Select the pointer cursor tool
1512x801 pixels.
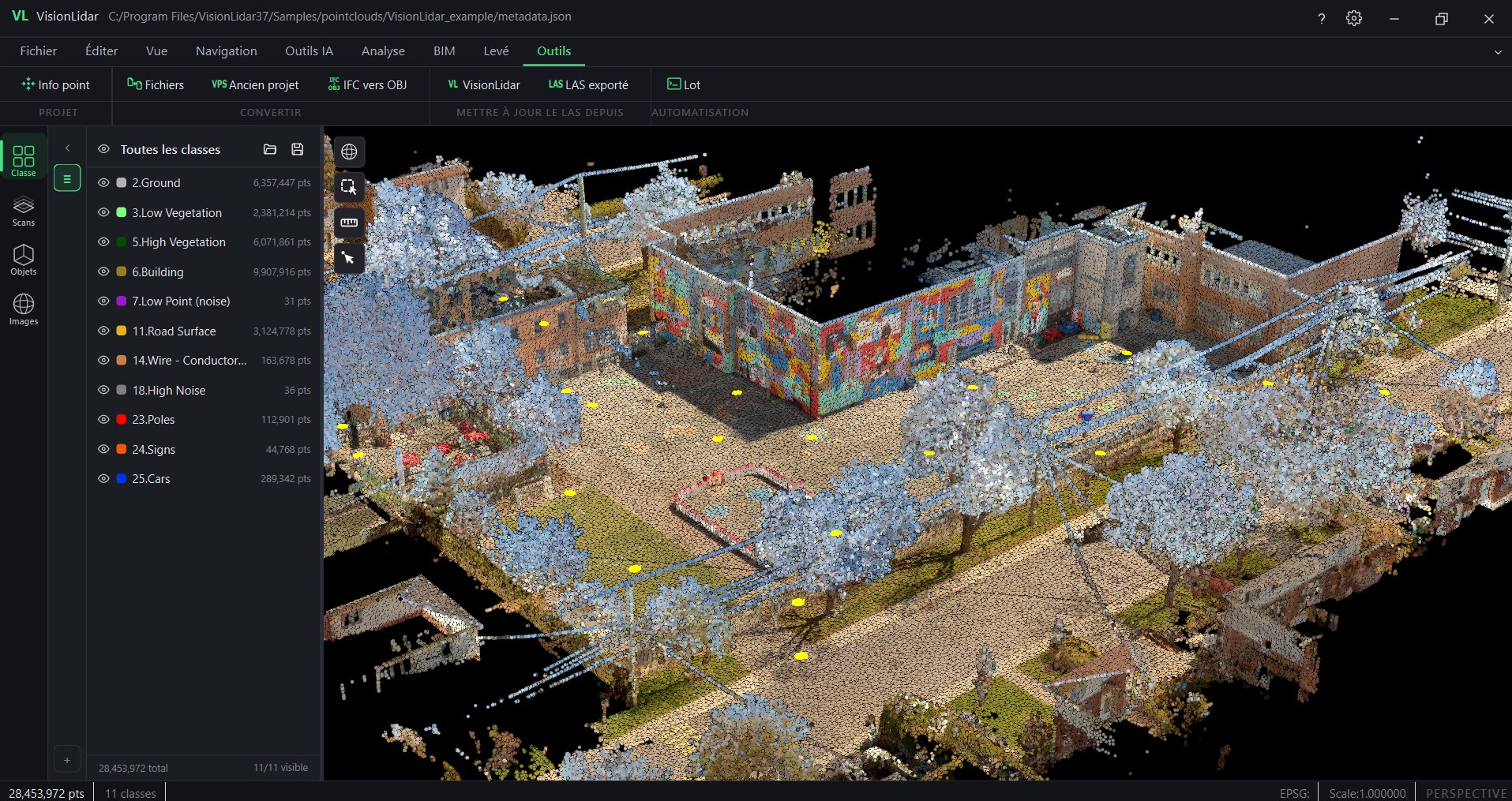click(x=349, y=258)
